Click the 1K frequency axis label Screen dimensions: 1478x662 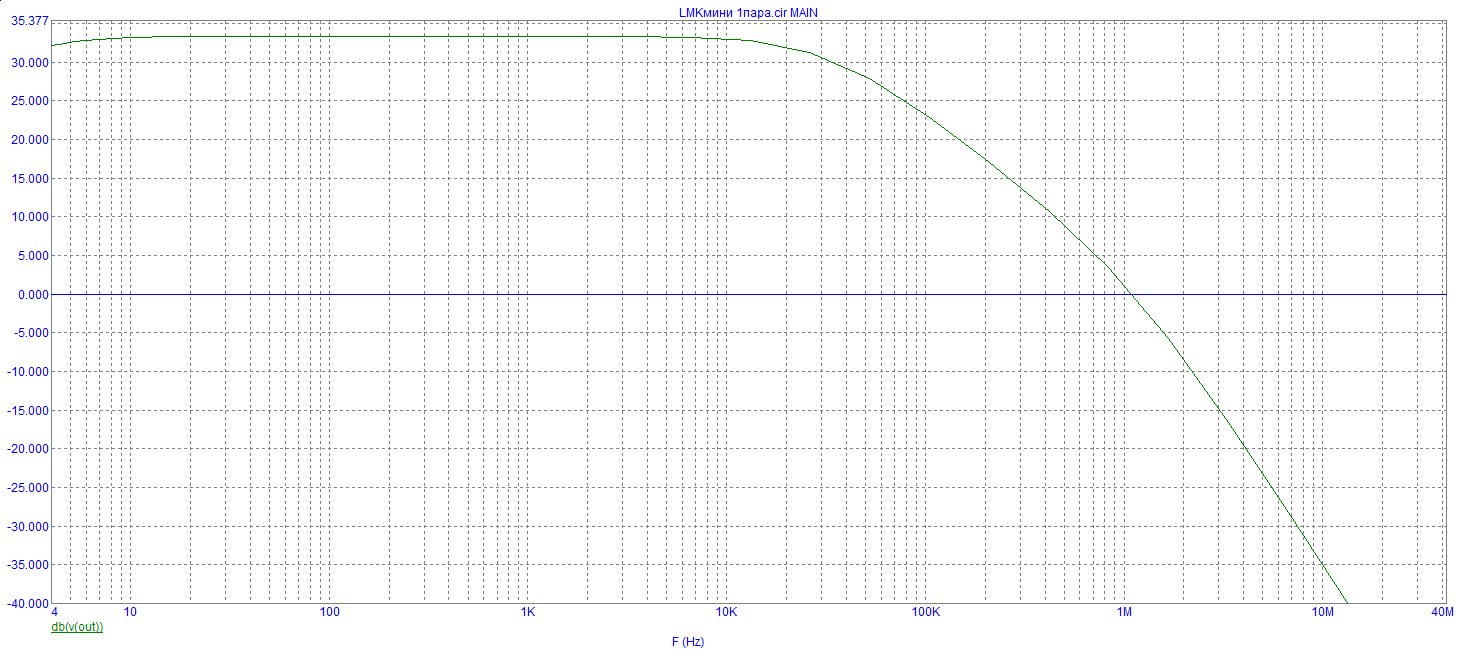(528, 612)
